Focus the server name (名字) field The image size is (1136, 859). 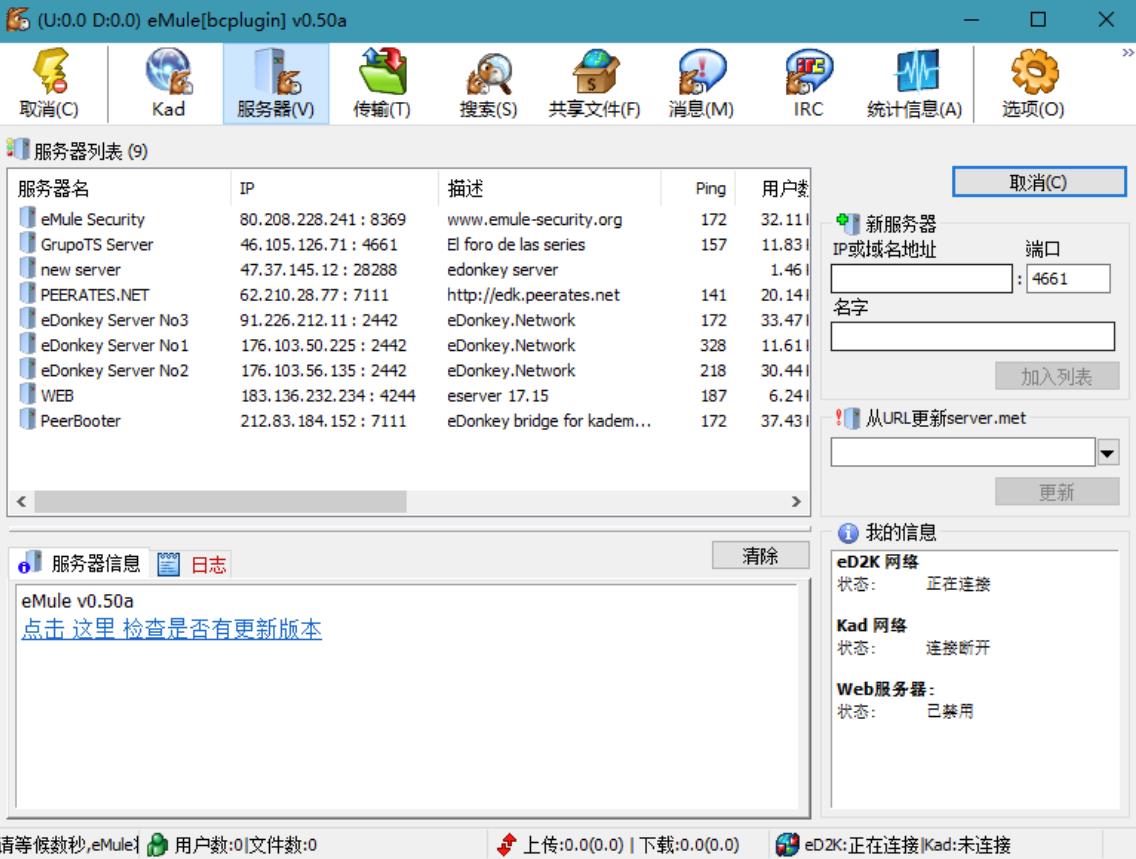(x=972, y=337)
